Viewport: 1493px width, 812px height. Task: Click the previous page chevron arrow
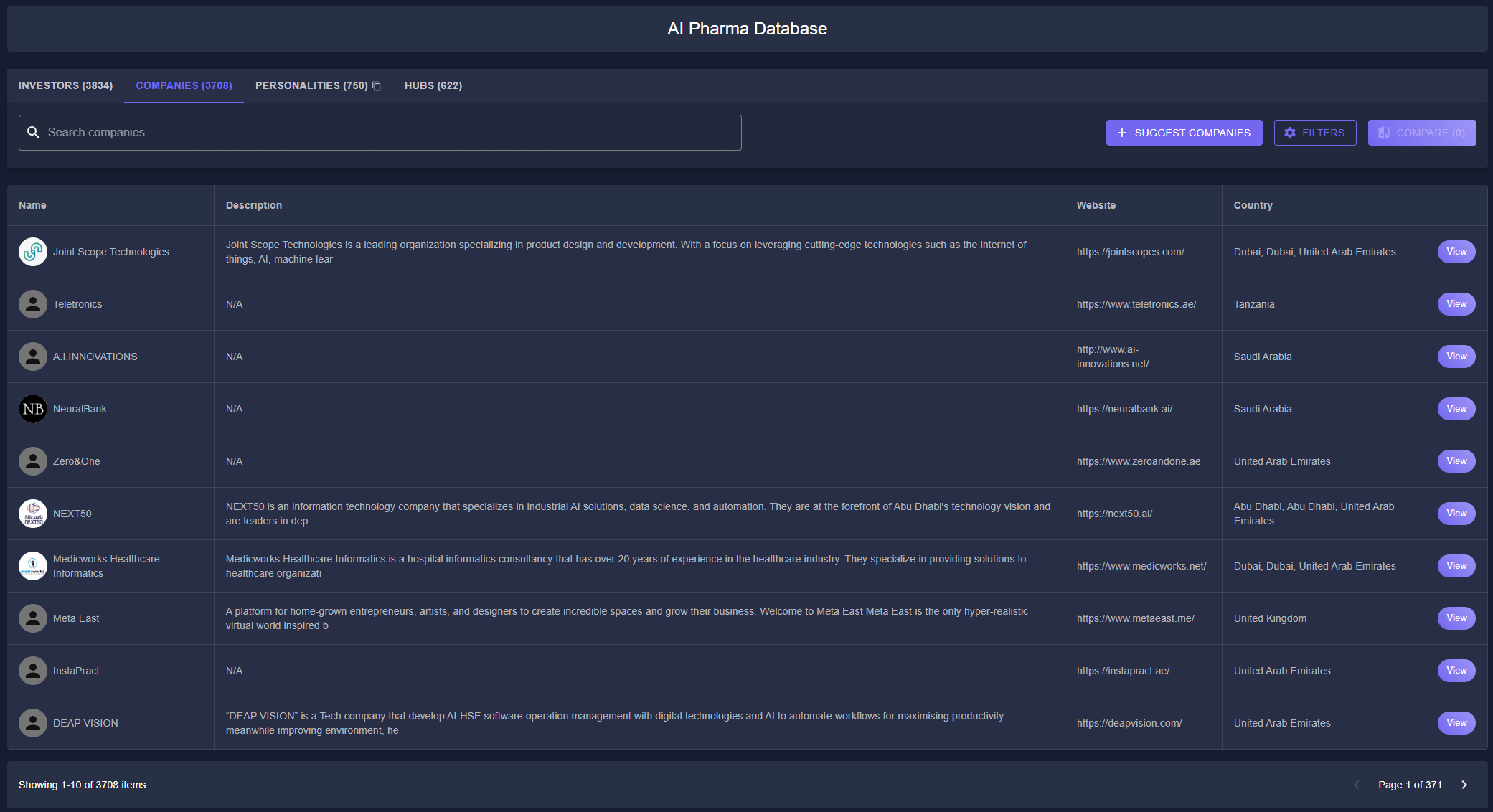pos(1356,785)
